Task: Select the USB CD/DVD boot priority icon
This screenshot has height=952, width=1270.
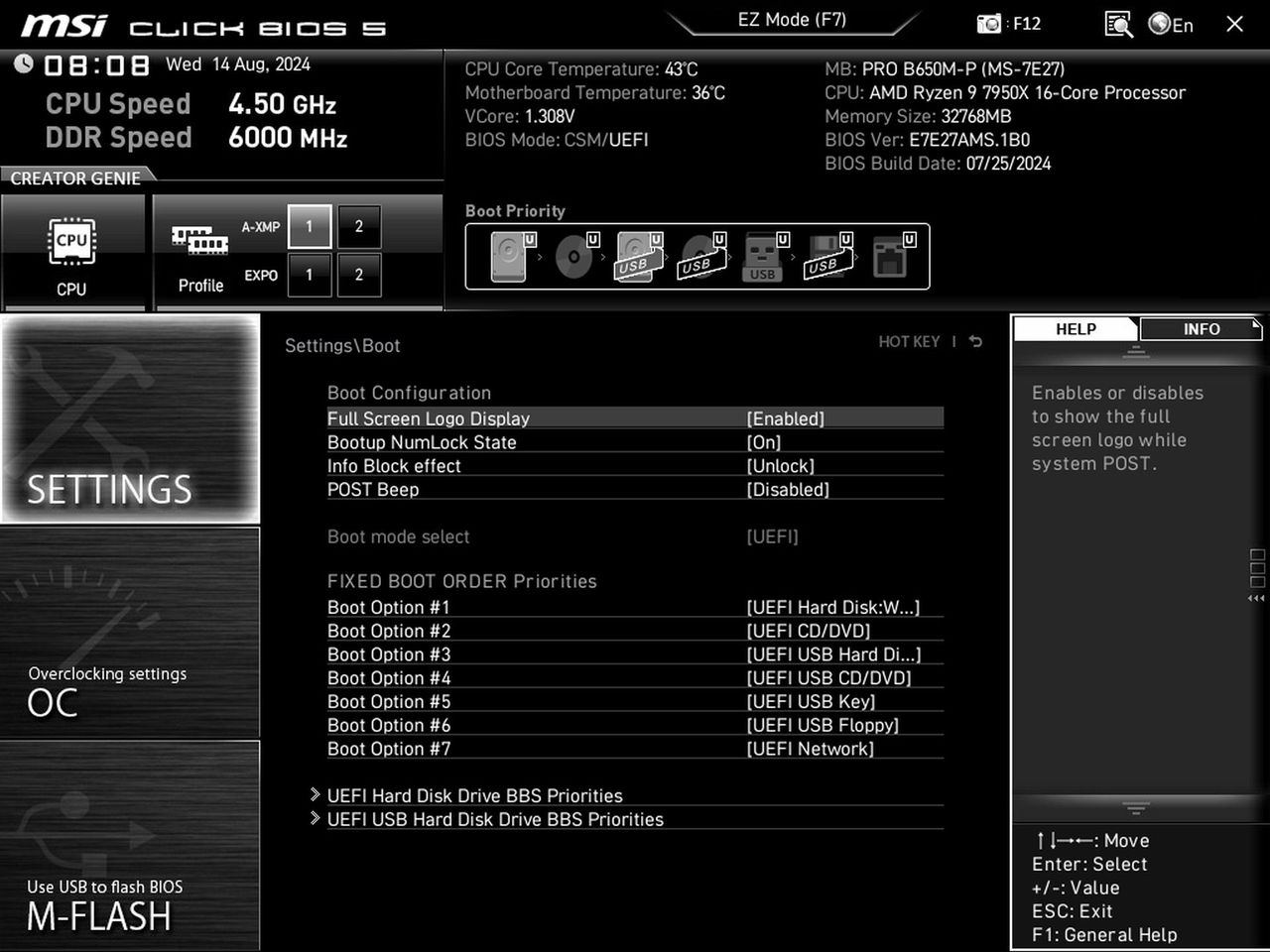Action: click(702, 256)
